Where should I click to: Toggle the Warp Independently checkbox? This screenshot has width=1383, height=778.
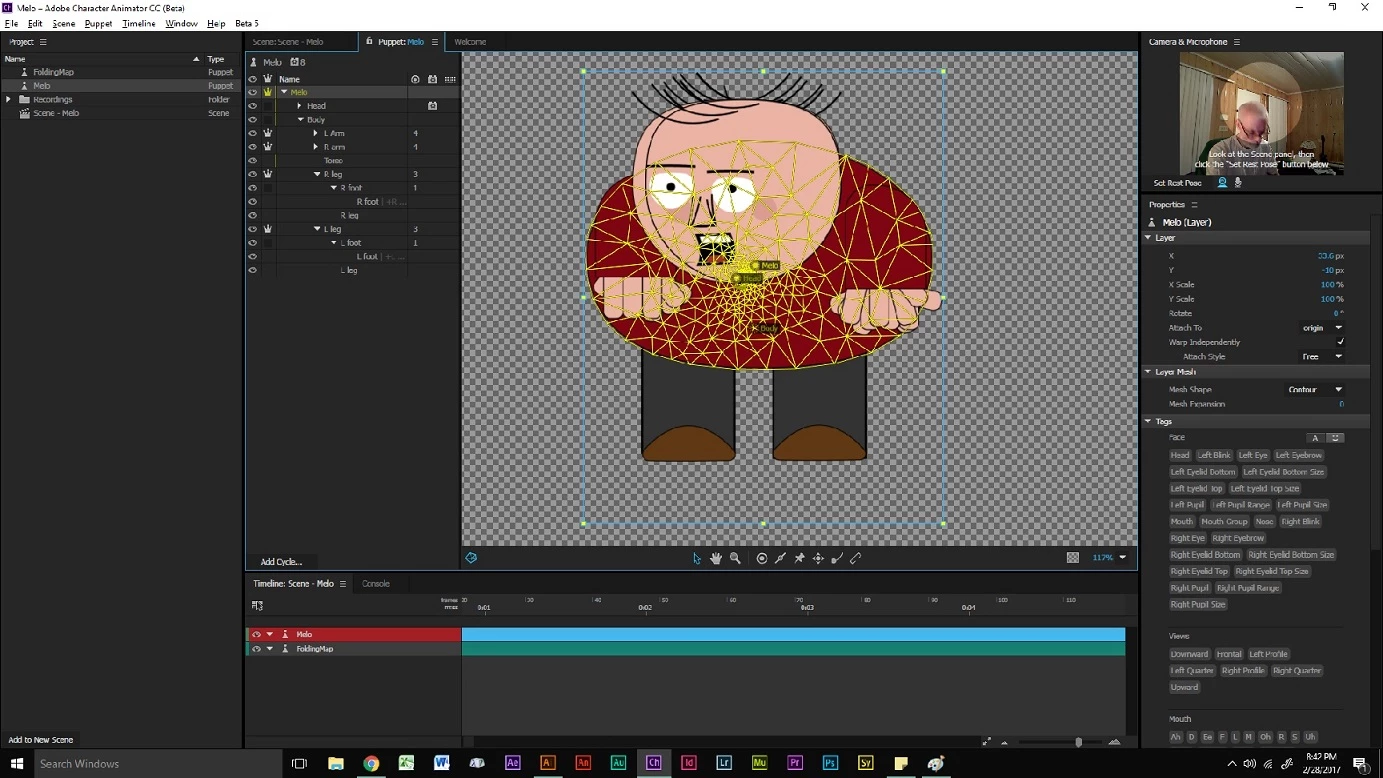[x=1340, y=342]
